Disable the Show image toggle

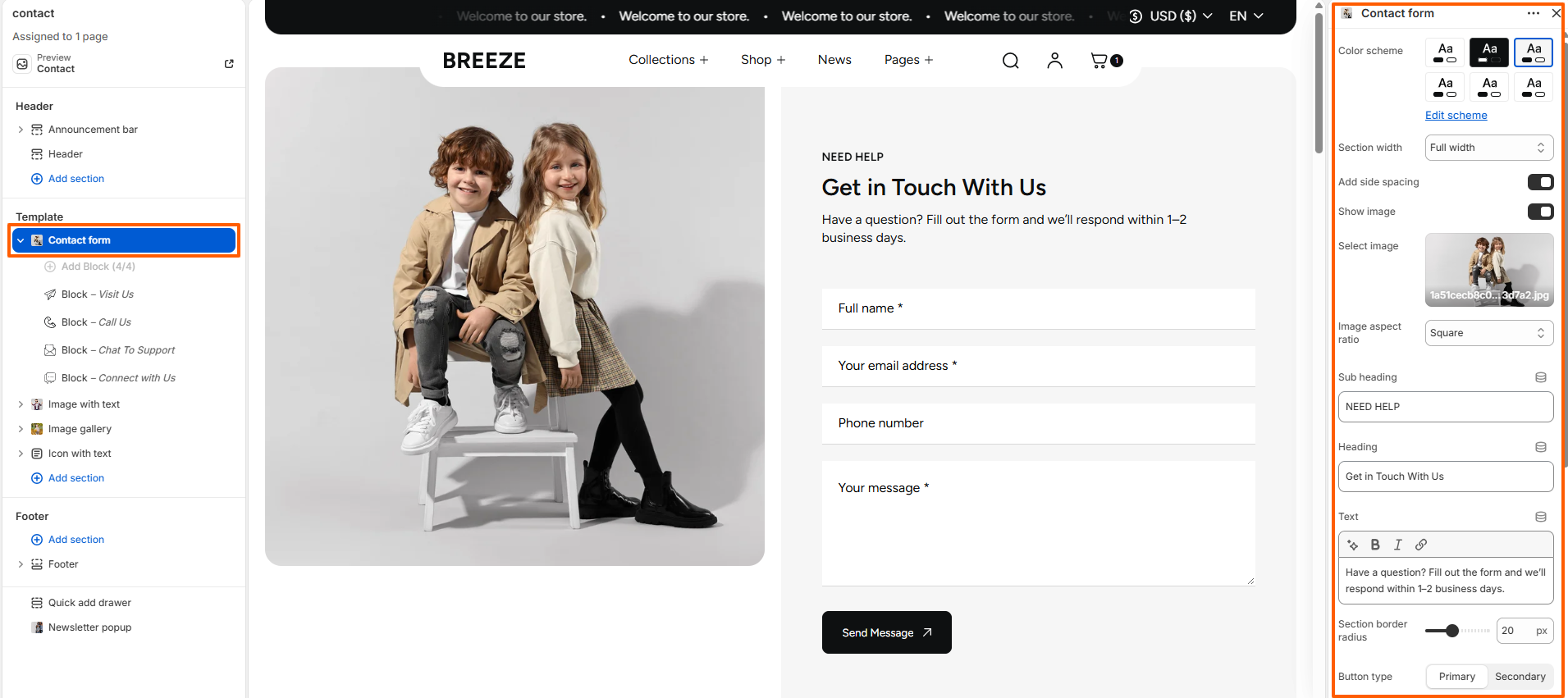(x=1540, y=212)
